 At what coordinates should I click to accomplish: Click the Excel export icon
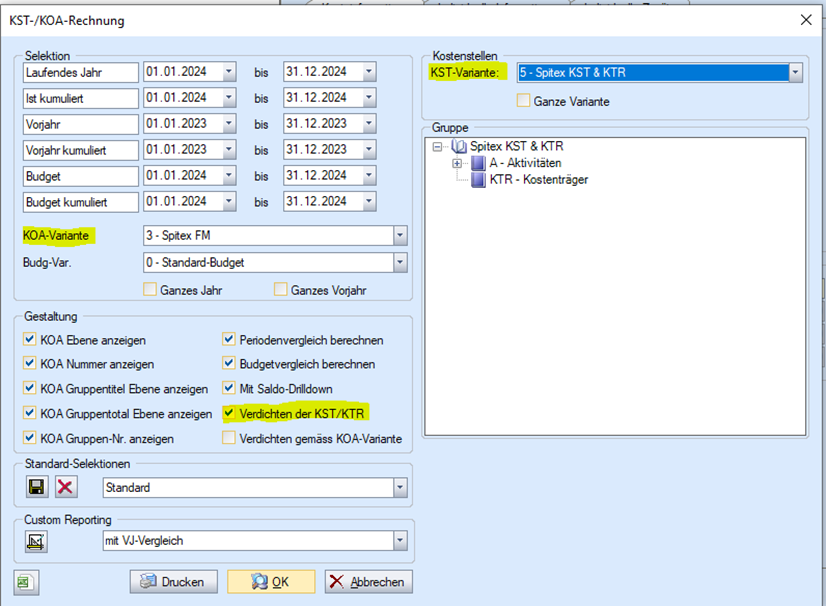coord(24,581)
